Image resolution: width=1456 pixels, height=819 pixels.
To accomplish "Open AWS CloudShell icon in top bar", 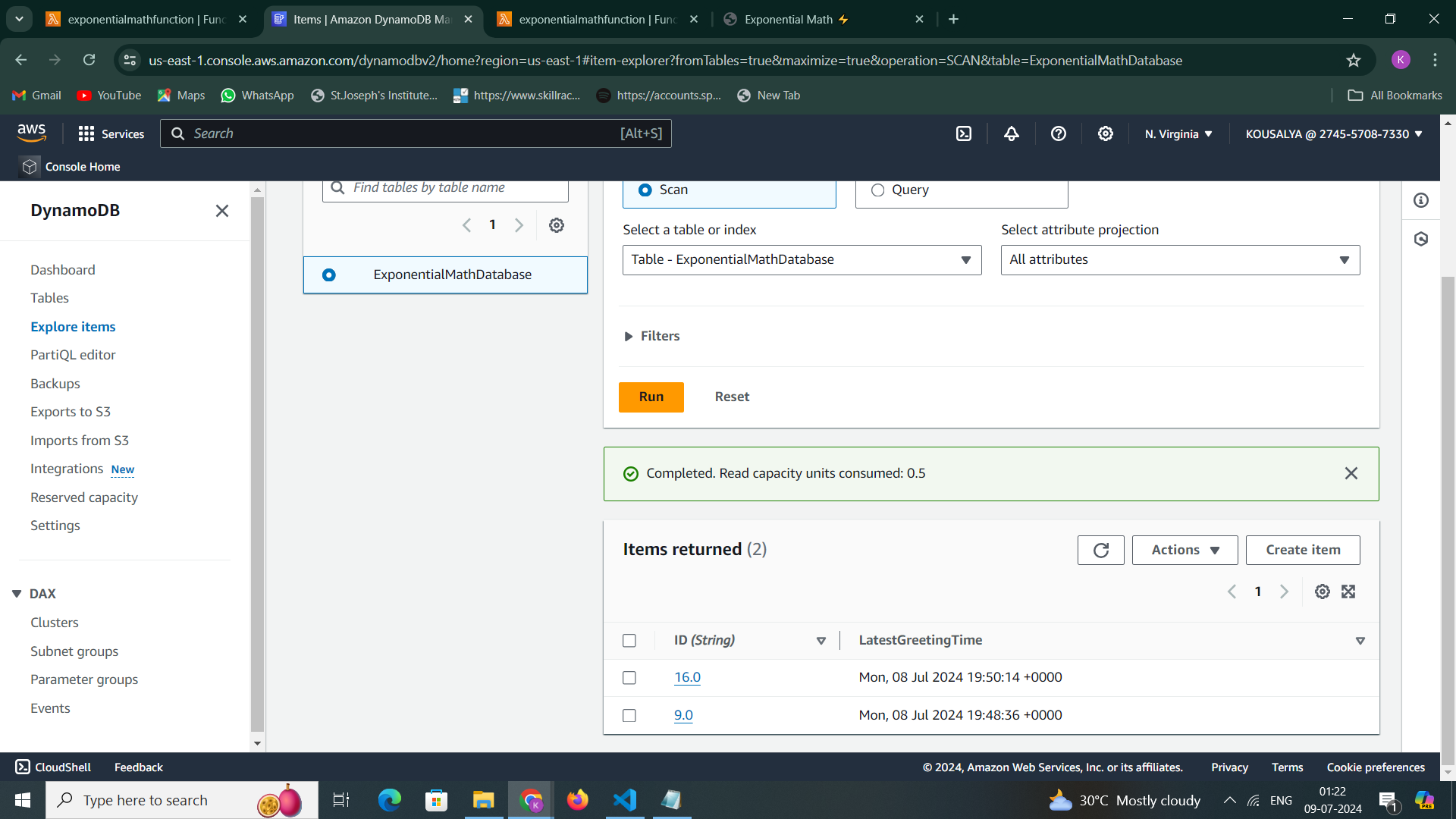I will click(963, 134).
